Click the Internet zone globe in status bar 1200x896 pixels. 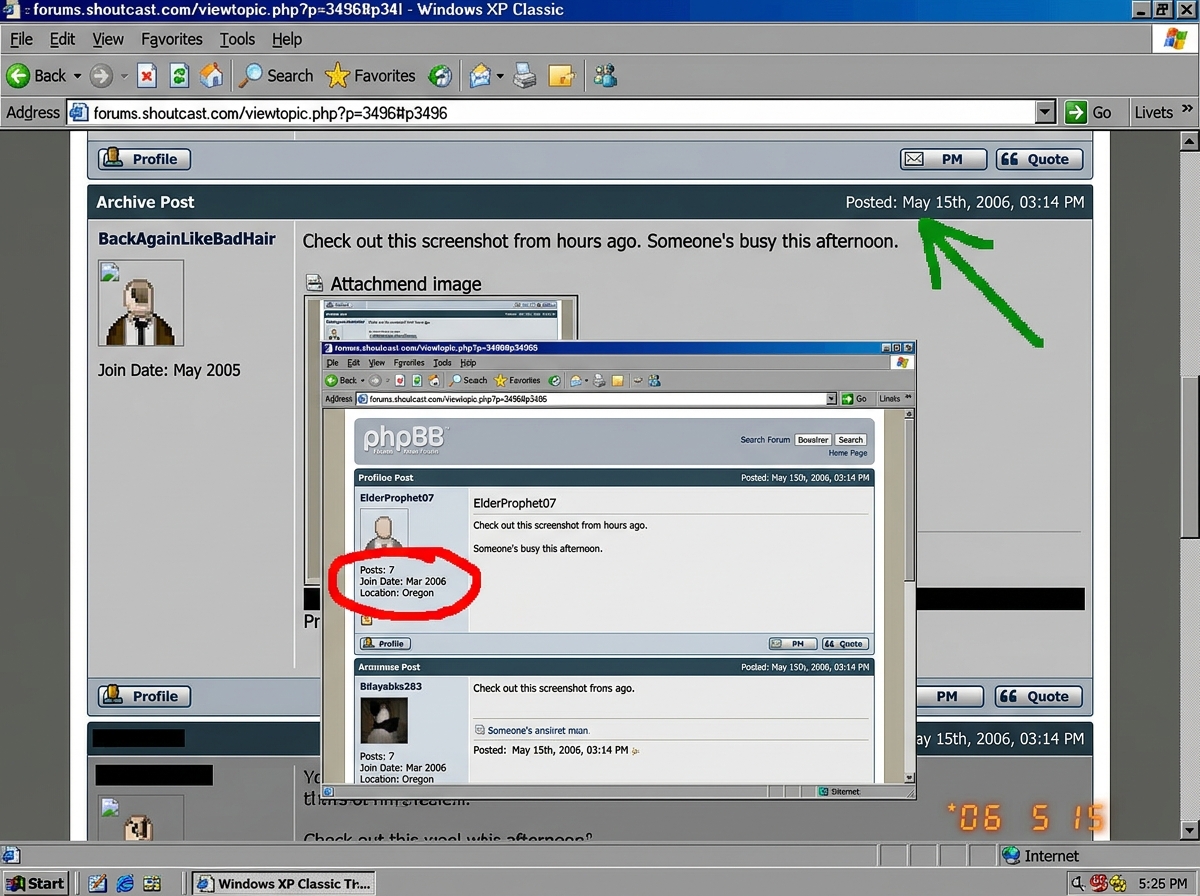click(1011, 855)
